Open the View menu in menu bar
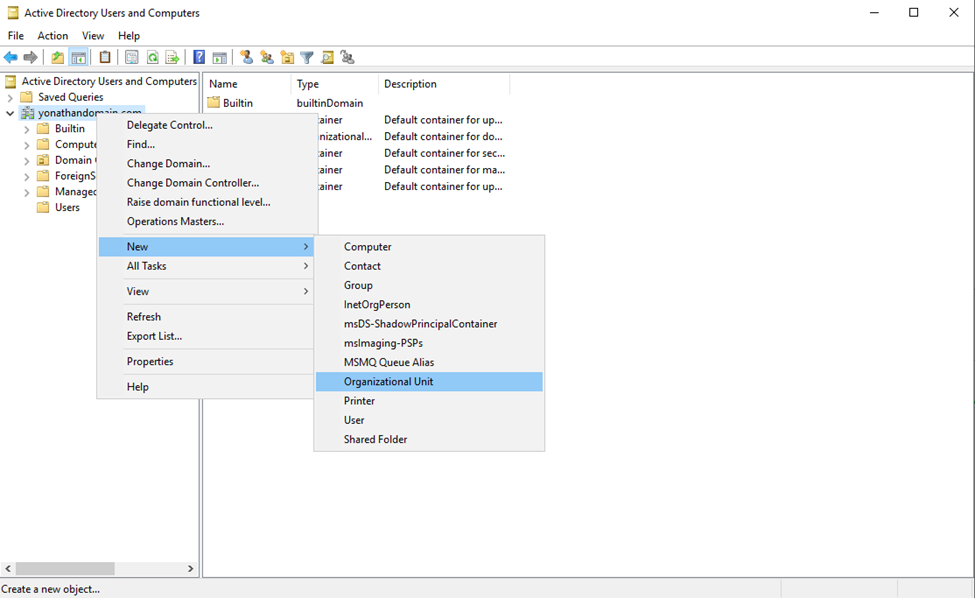The image size is (975, 598). pos(93,36)
